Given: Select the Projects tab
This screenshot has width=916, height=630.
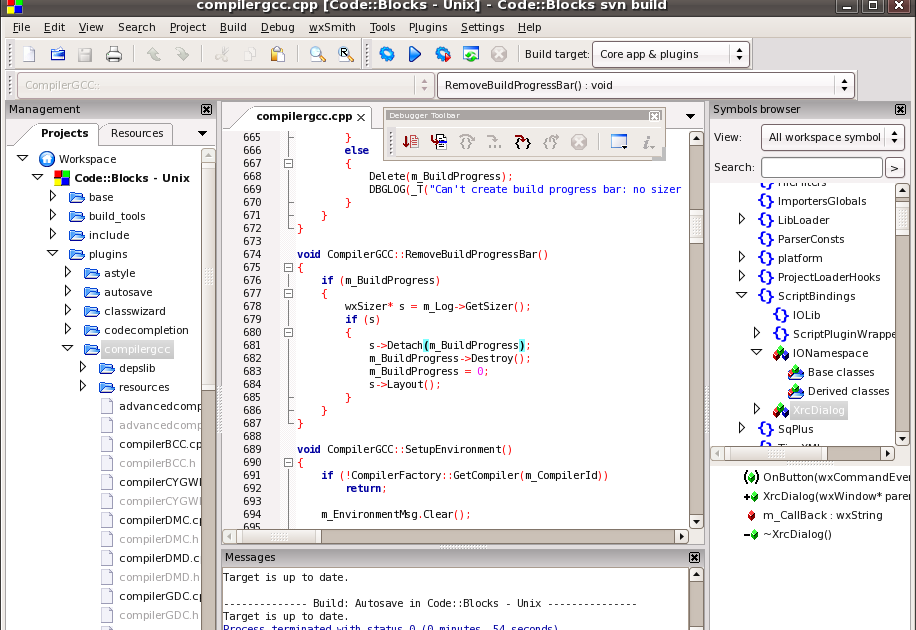Looking at the screenshot, I should tap(64, 133).
